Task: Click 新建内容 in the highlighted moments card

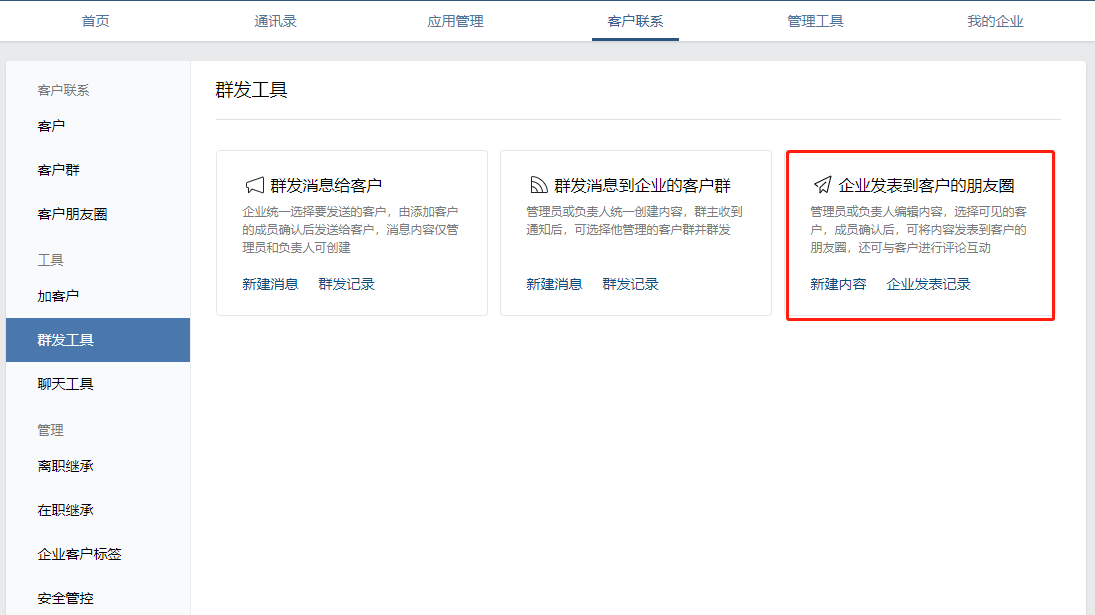Action: (x=838, y=283)
